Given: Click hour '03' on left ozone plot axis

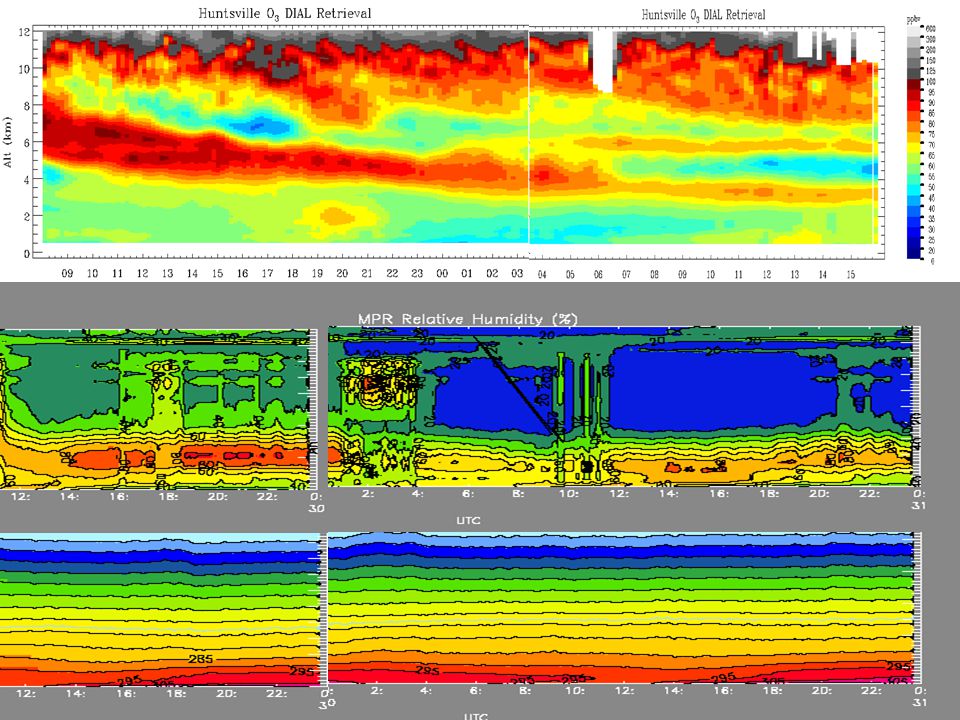Looking at the screenshot, I should coord(517,273).
